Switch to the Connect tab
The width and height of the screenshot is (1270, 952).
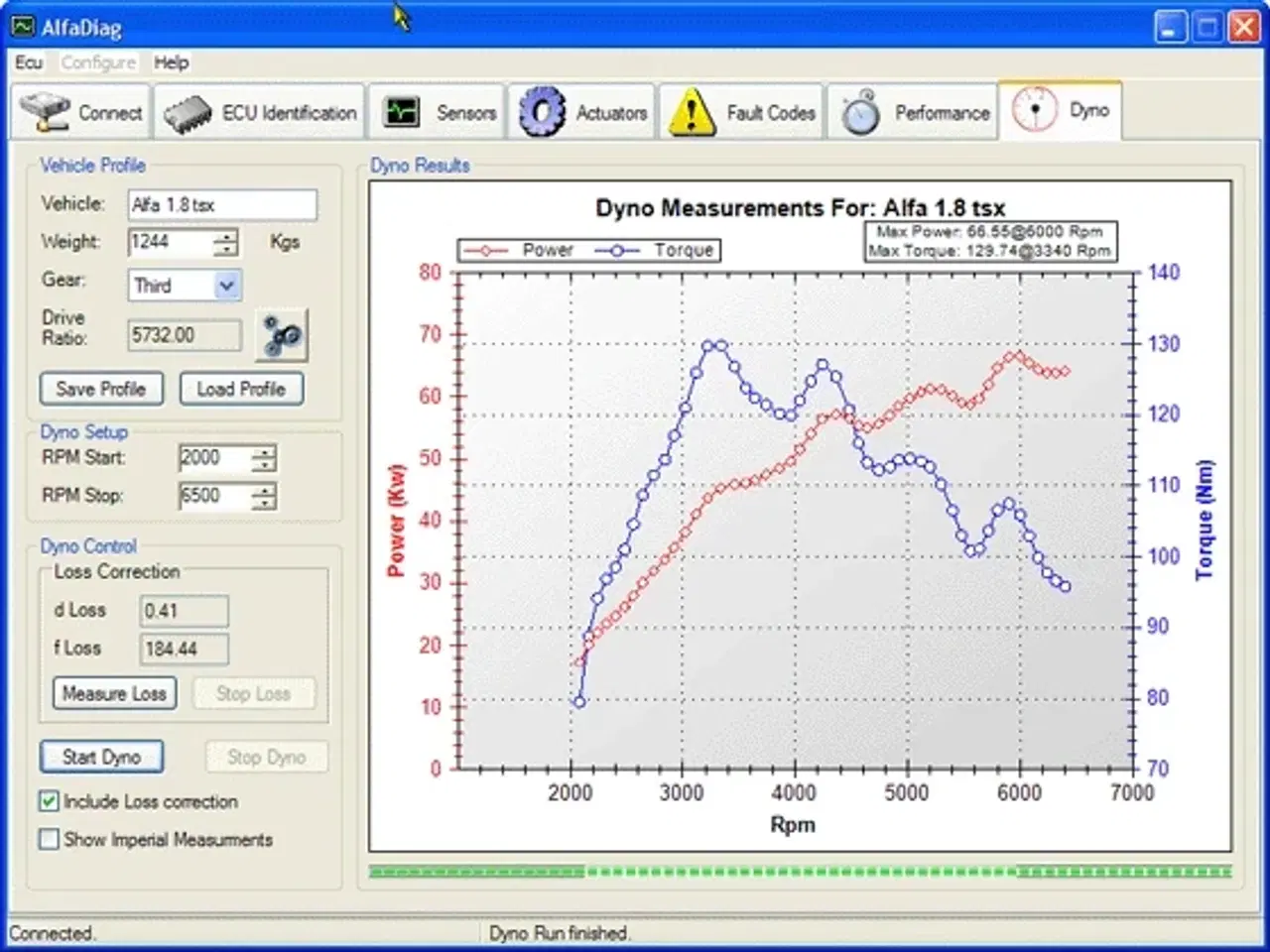tap(81, 112)
